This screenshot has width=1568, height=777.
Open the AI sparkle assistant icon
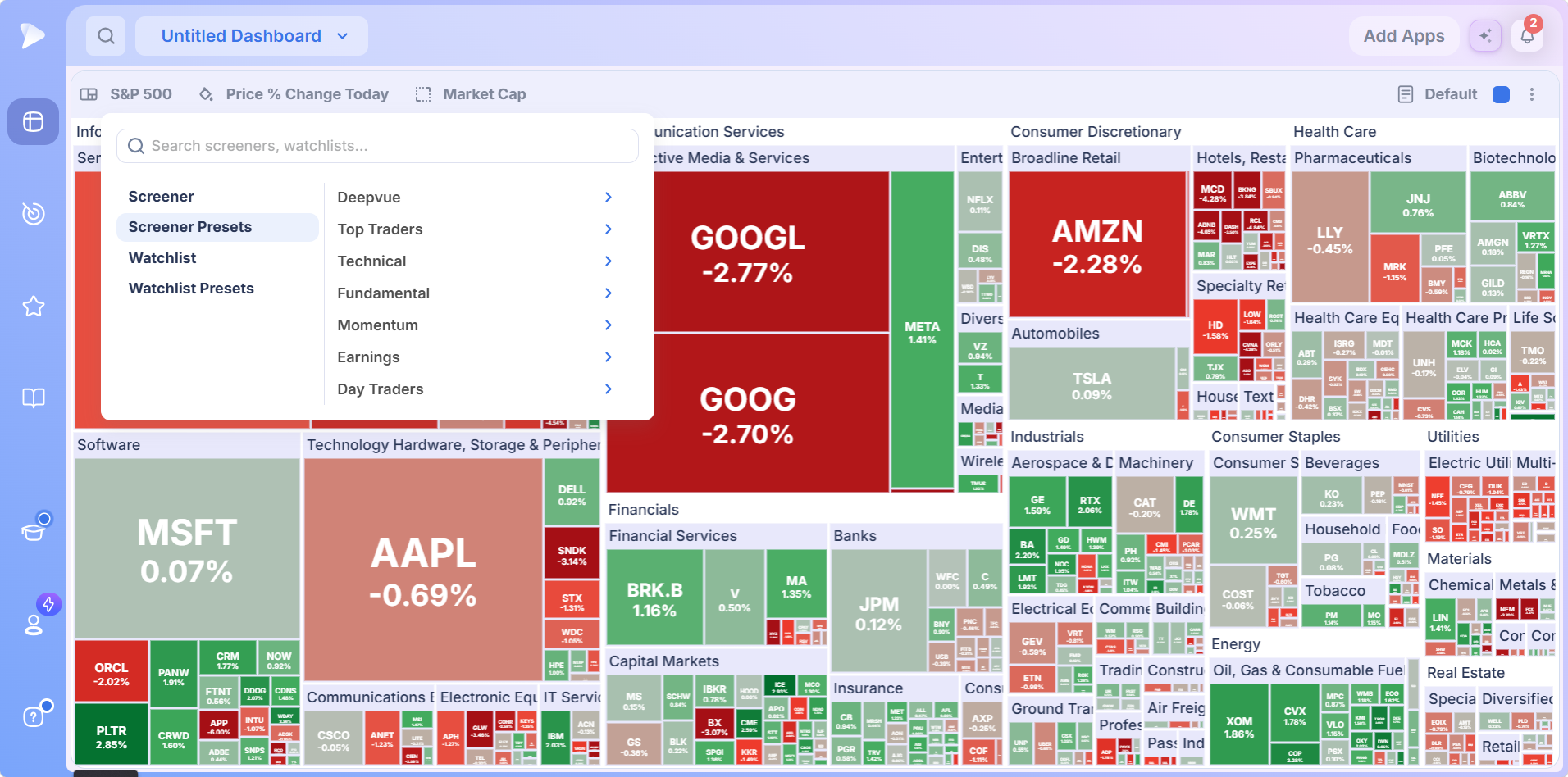click(x=1485, y=36)
